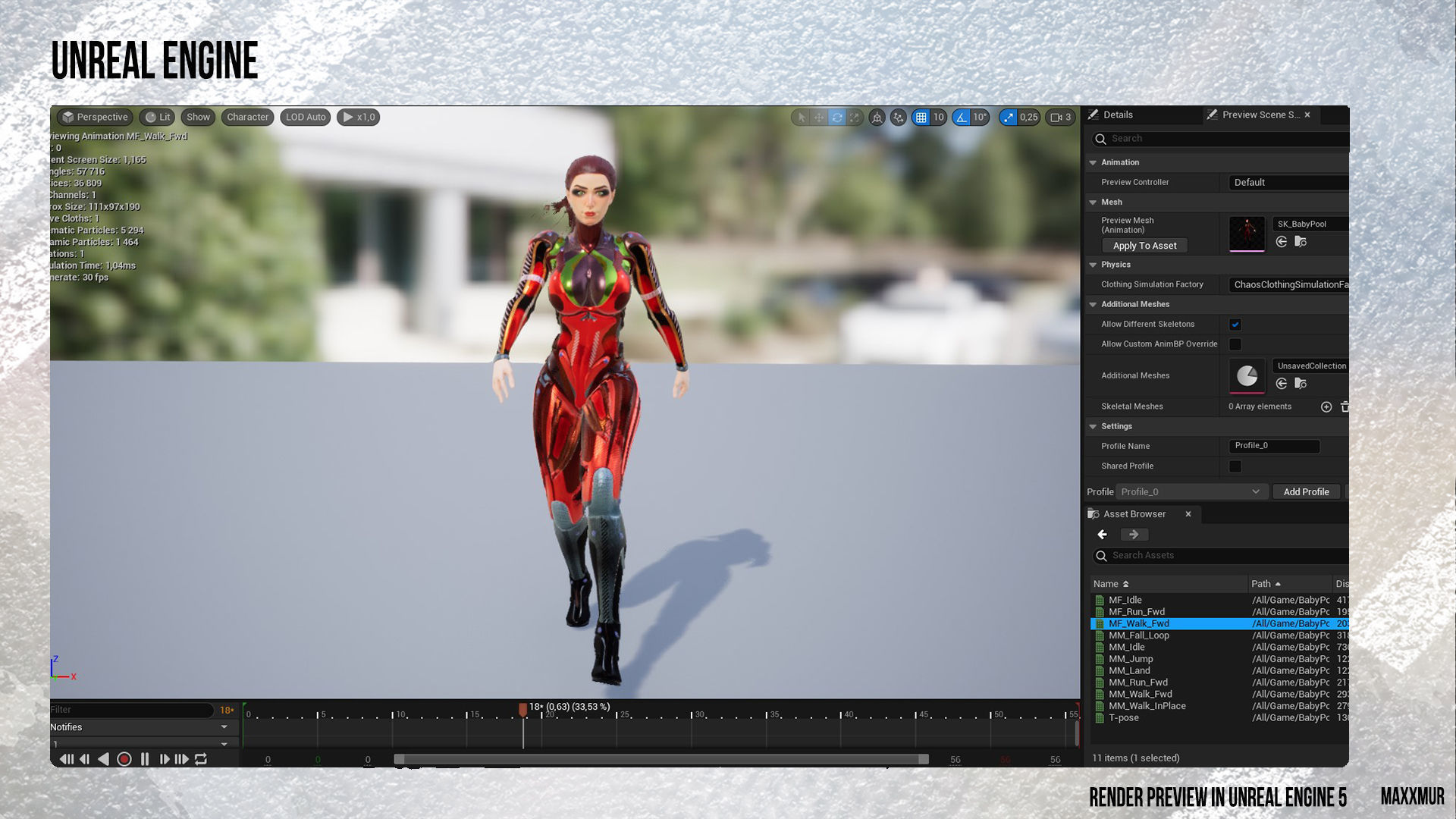
Task: Toggle Shared Profile checkbox
Action: (x=1235, y=467)
